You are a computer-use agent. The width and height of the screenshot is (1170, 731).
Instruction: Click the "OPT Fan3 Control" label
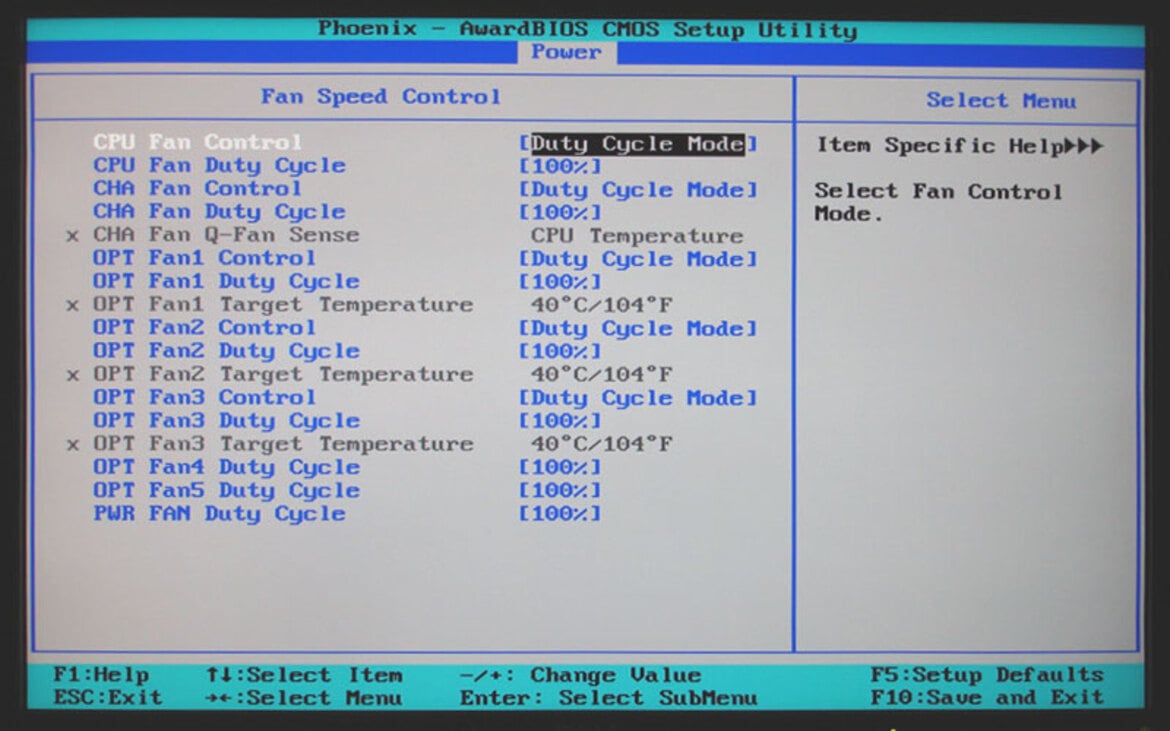point(204,397)
